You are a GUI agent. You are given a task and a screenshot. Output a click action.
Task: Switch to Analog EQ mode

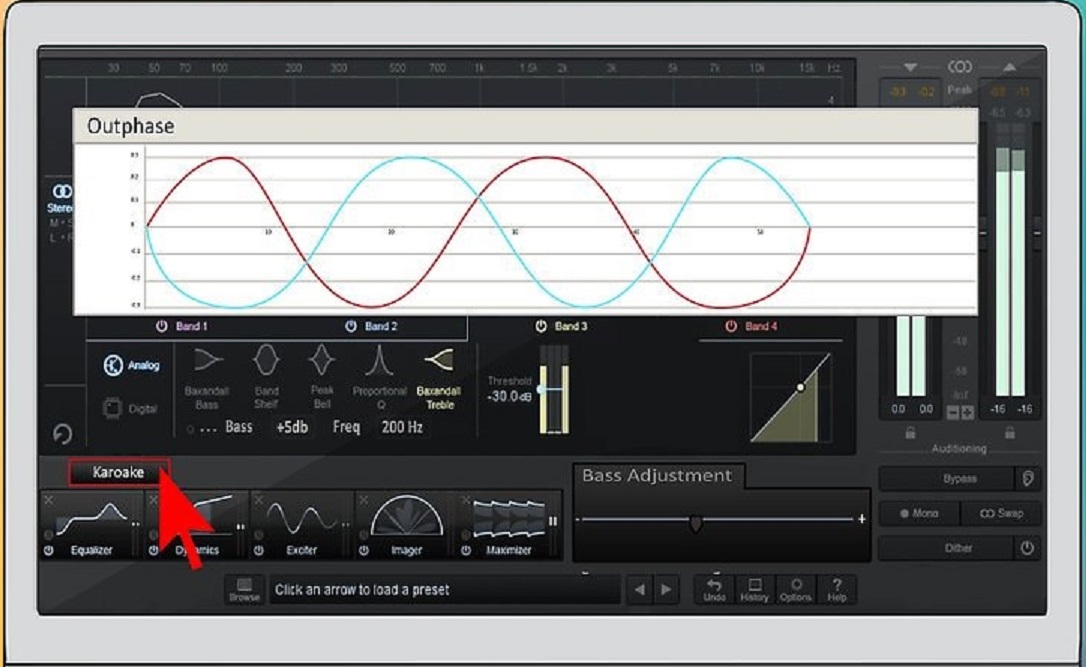tap(132, 365)
